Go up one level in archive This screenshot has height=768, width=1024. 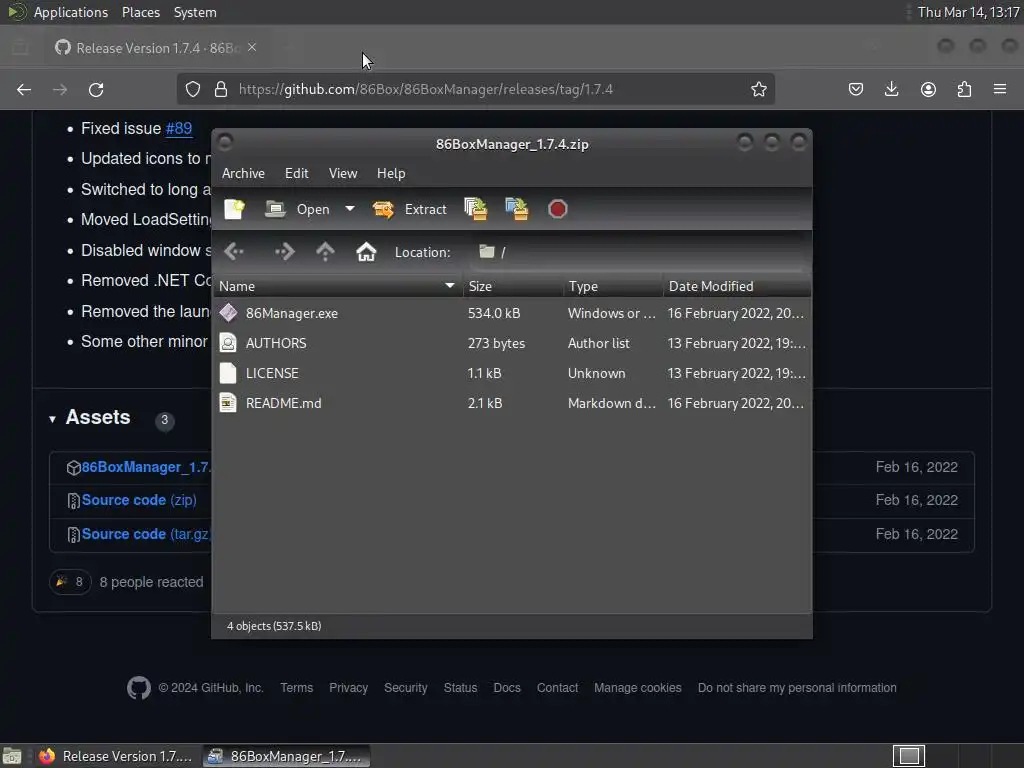(x=325, y=252)
